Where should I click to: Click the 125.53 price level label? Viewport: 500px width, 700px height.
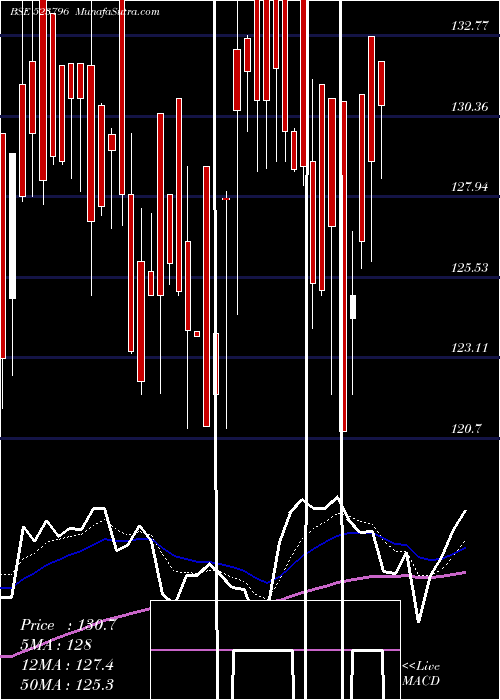(470, 267)
